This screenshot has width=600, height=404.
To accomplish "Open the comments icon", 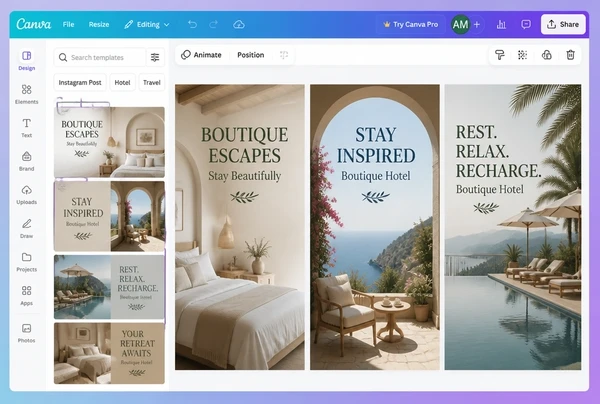I will pyautogui.click(x=526, y=24).
